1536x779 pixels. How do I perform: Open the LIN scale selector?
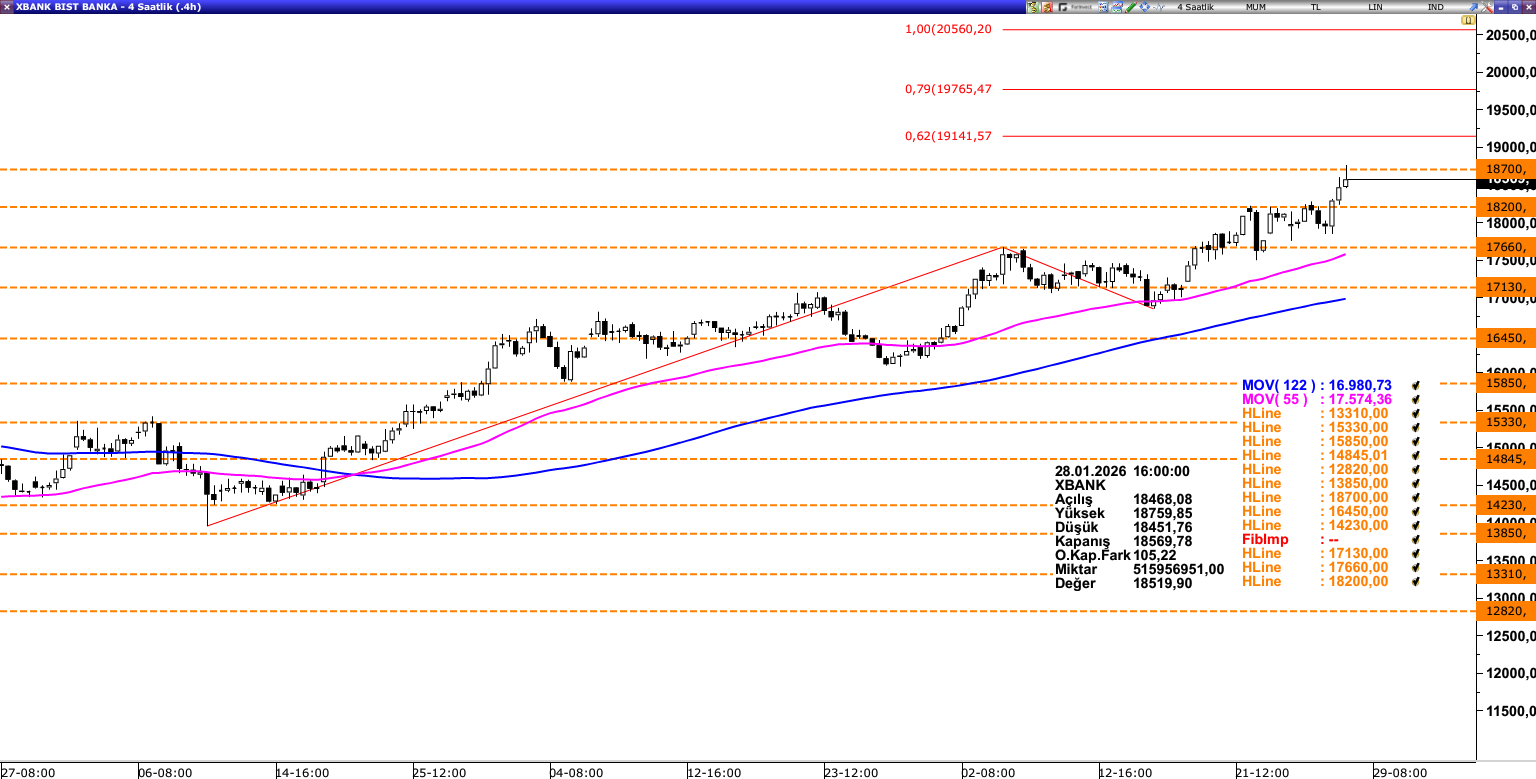1376,7
